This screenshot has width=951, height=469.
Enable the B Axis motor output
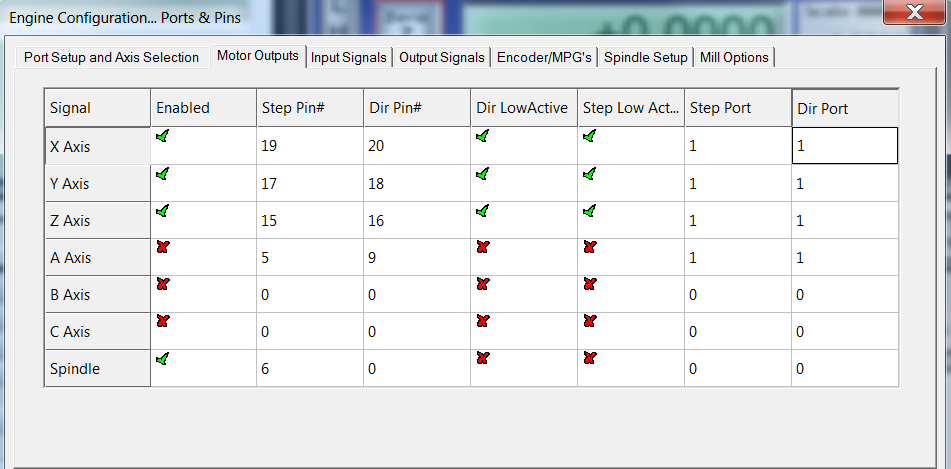point(162,283)
